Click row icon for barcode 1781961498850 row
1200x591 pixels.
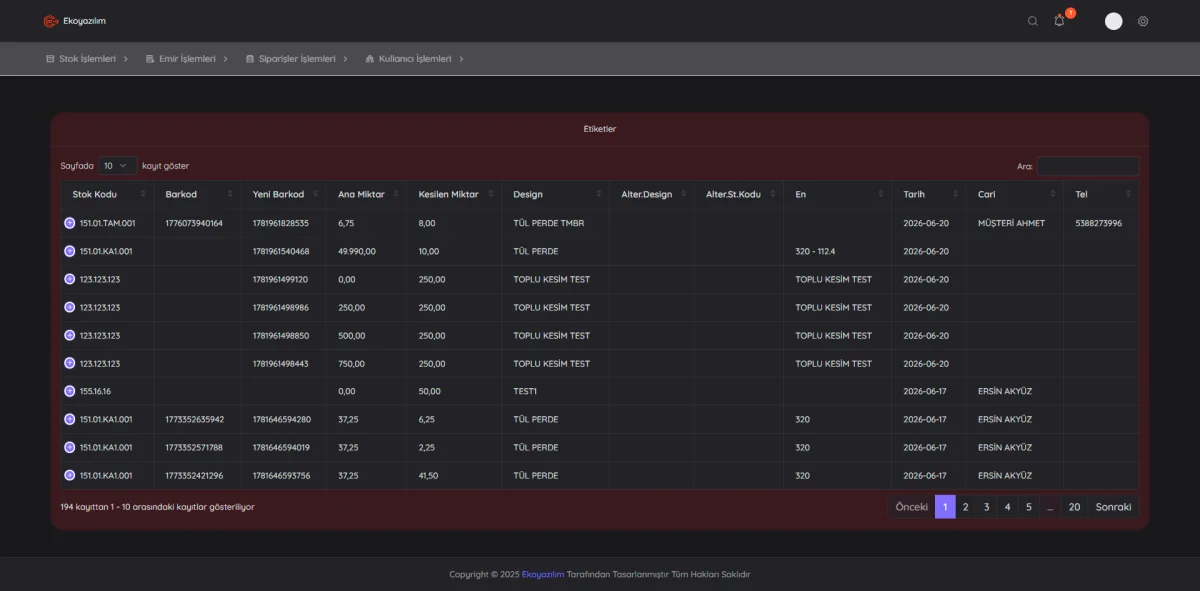point(70,335)
